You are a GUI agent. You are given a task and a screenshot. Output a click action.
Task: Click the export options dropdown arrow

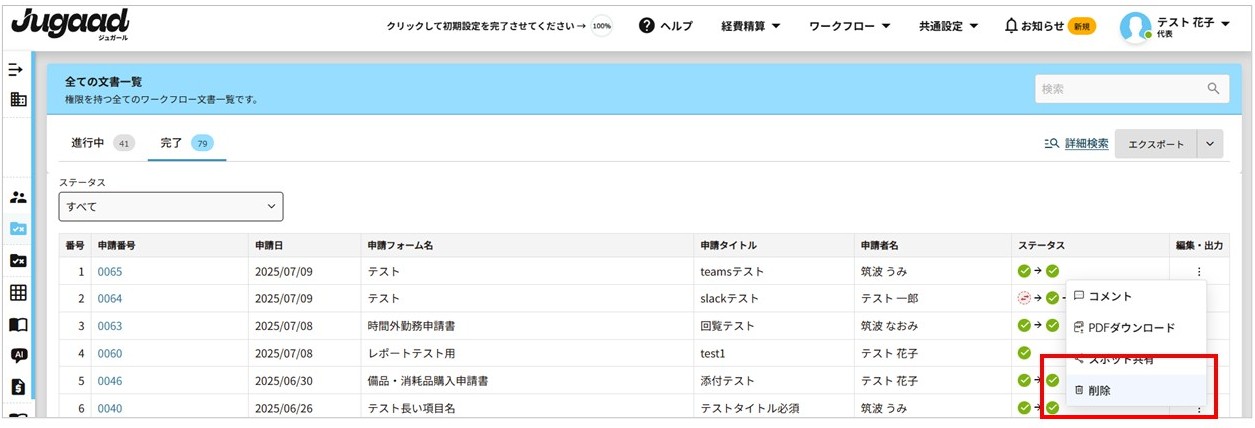pos(1209,144)
